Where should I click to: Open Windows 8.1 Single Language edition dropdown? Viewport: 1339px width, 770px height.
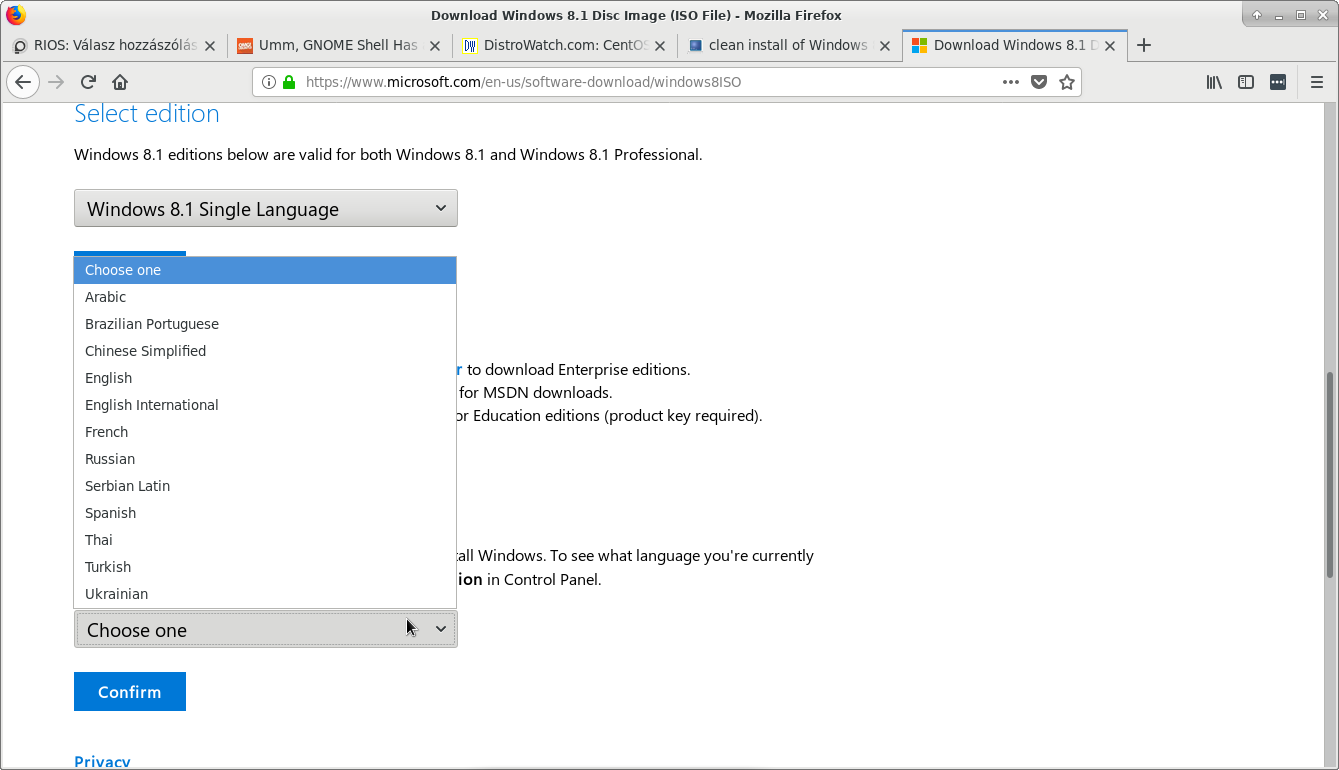click(x=266, y=208)
